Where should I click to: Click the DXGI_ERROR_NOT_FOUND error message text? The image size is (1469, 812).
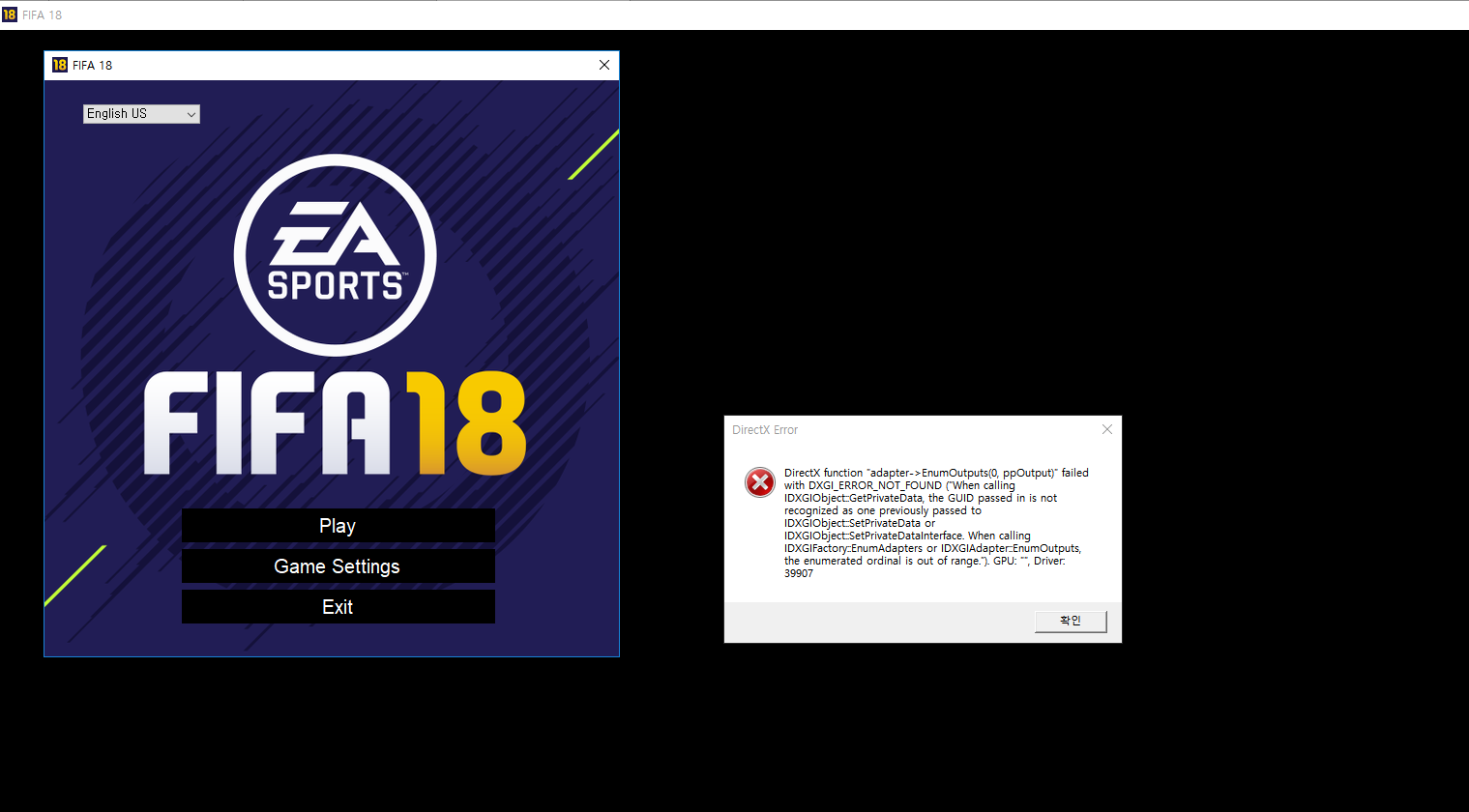[x=936, y=523]
